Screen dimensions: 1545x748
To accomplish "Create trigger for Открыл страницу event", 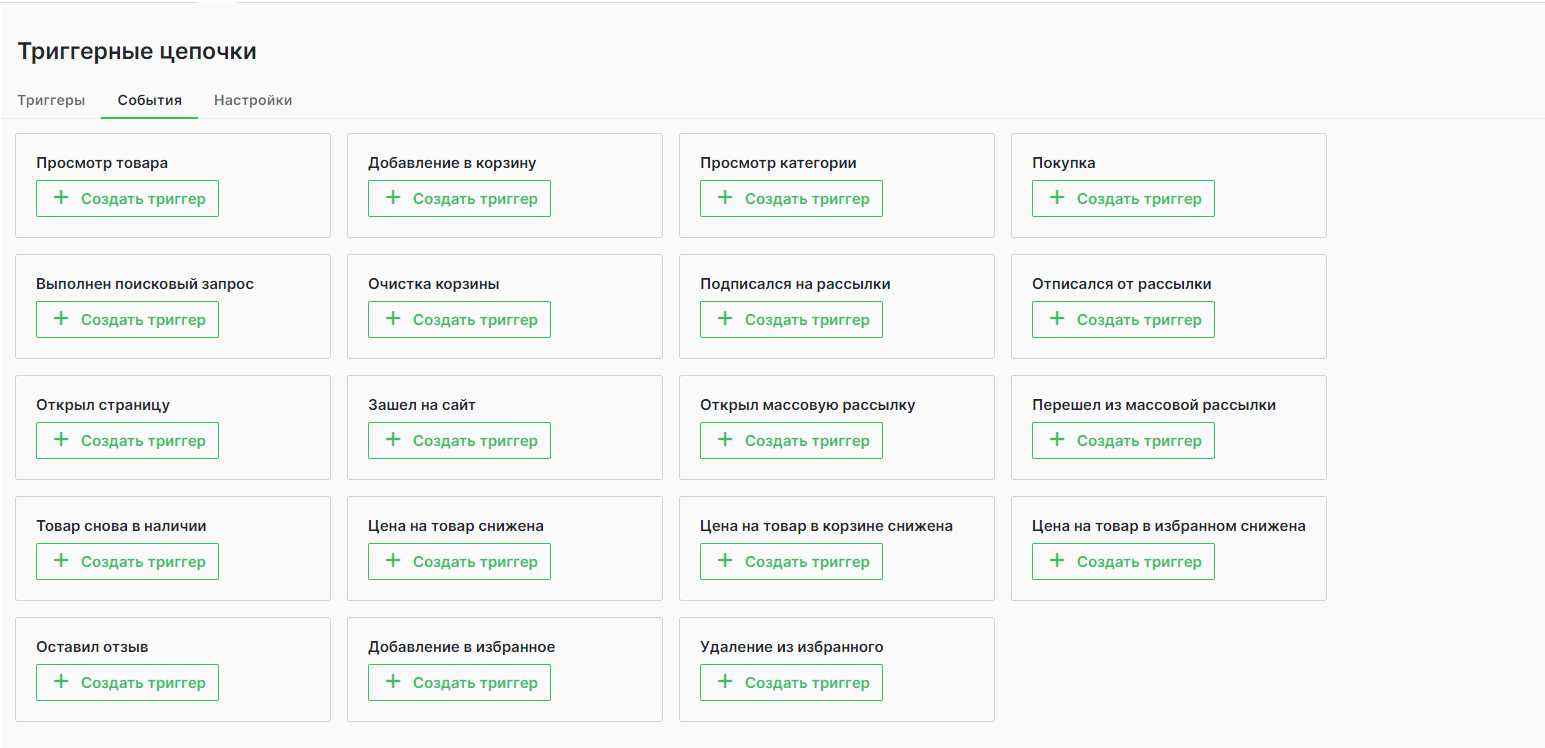I will click(127, 441).
